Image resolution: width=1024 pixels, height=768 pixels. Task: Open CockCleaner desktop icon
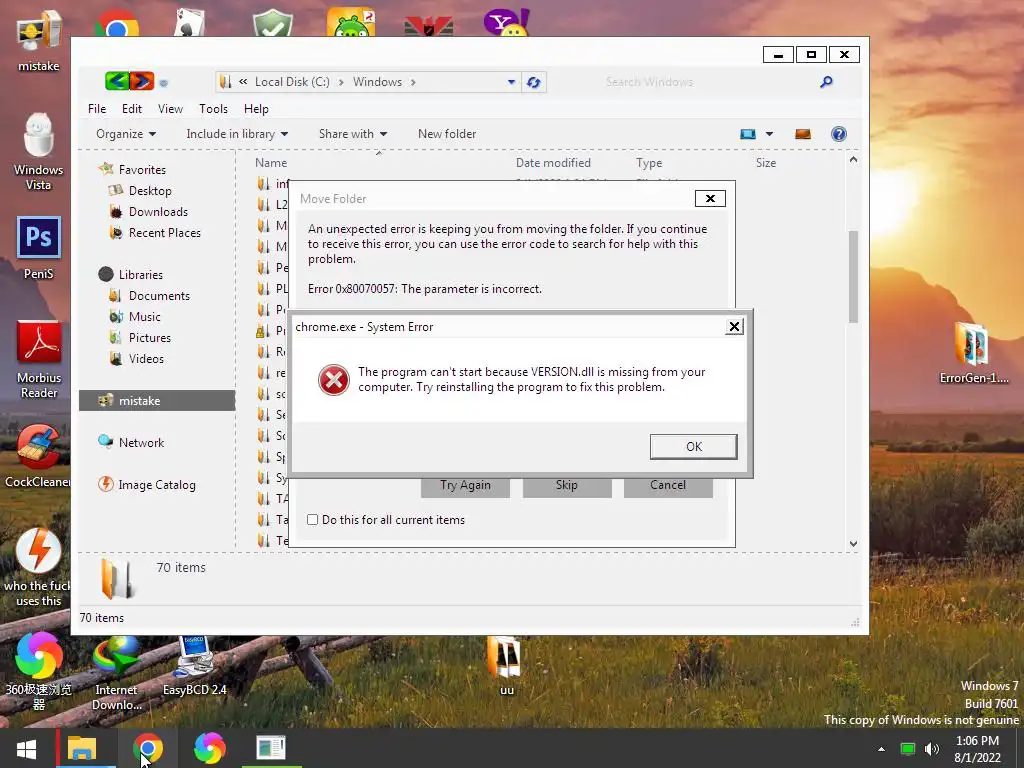tap(37, 456)
